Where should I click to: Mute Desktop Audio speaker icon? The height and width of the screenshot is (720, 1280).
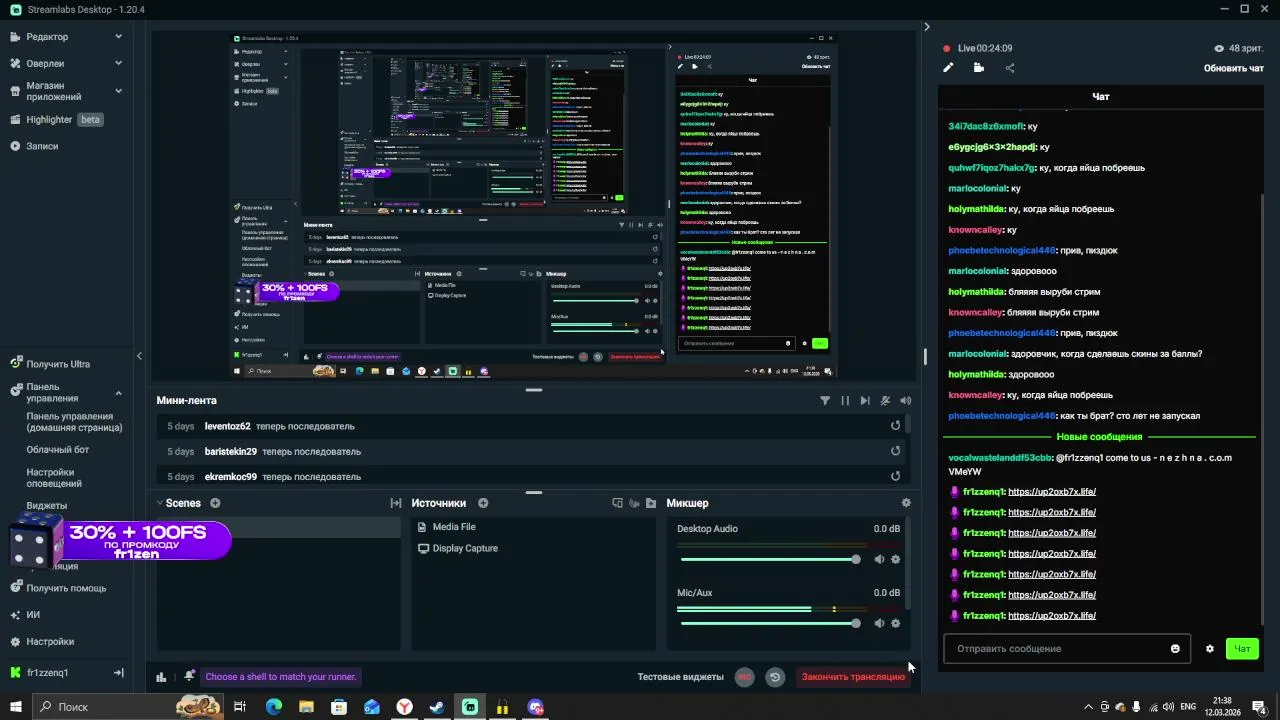pyautogui.click(x=879, y=560)
